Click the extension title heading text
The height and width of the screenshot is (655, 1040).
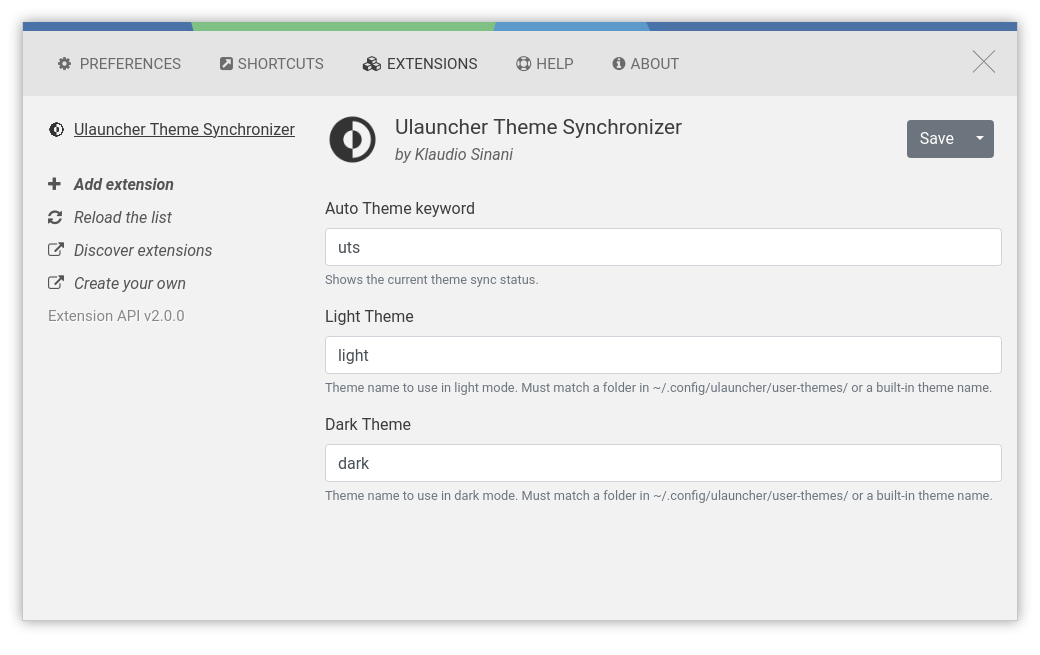pyautogui.click(x=539, y=127)
